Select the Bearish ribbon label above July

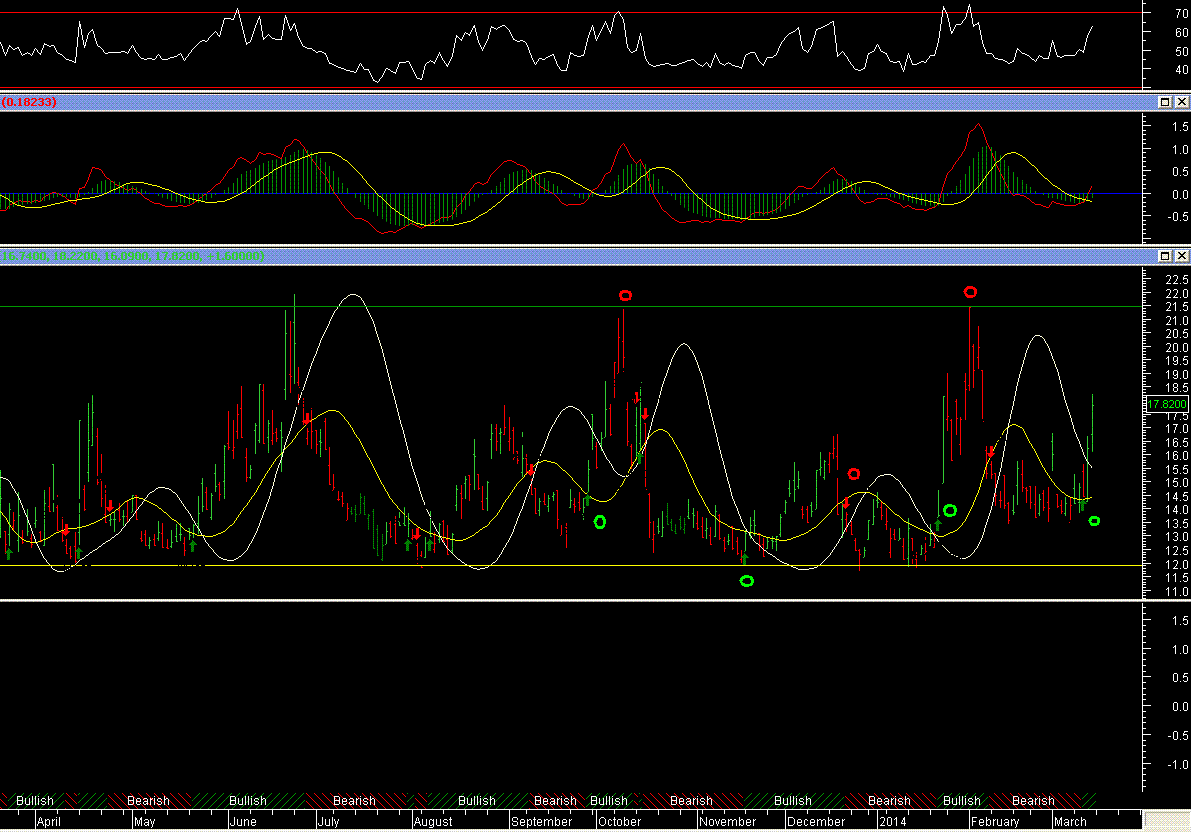point(354,801)
